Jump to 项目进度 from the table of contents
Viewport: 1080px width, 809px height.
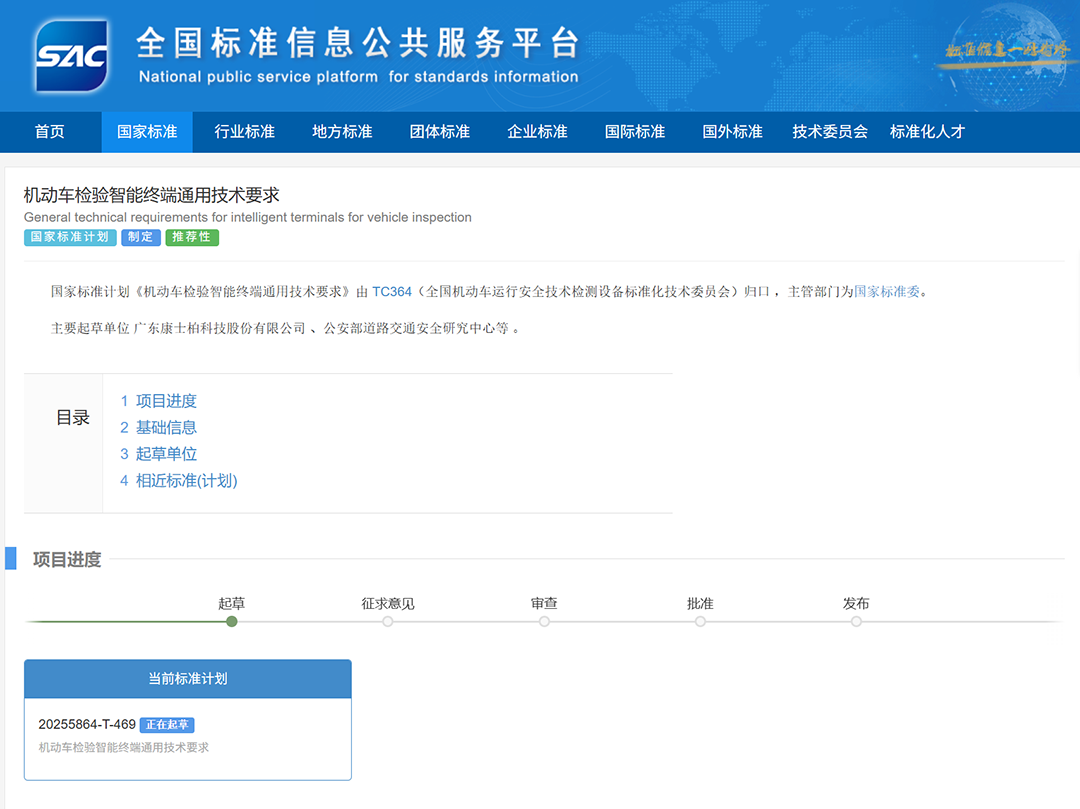166,400
